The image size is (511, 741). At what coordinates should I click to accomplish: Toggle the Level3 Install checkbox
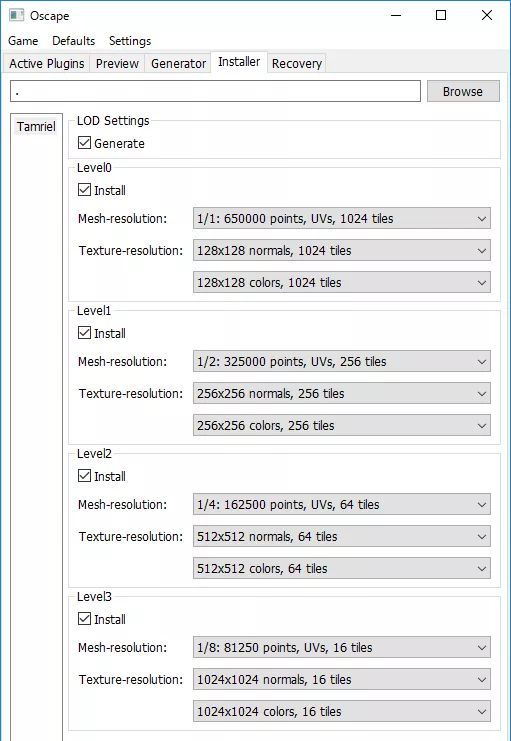(x=84, y=619)
